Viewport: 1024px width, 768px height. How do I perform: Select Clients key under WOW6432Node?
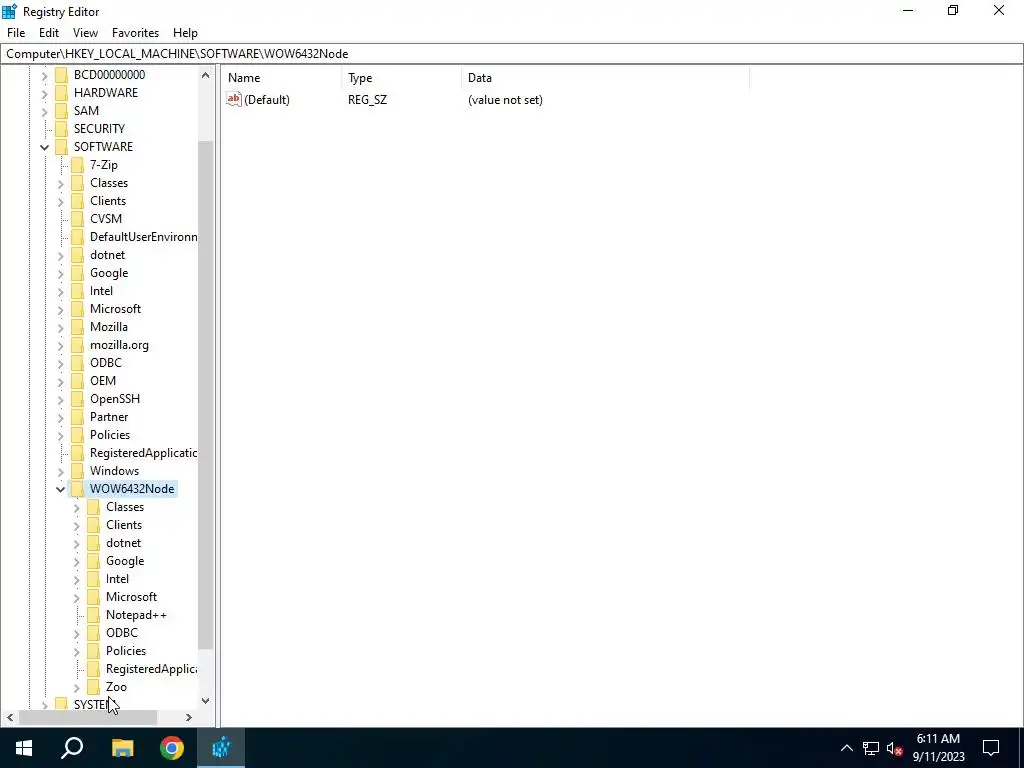(124, 525)
